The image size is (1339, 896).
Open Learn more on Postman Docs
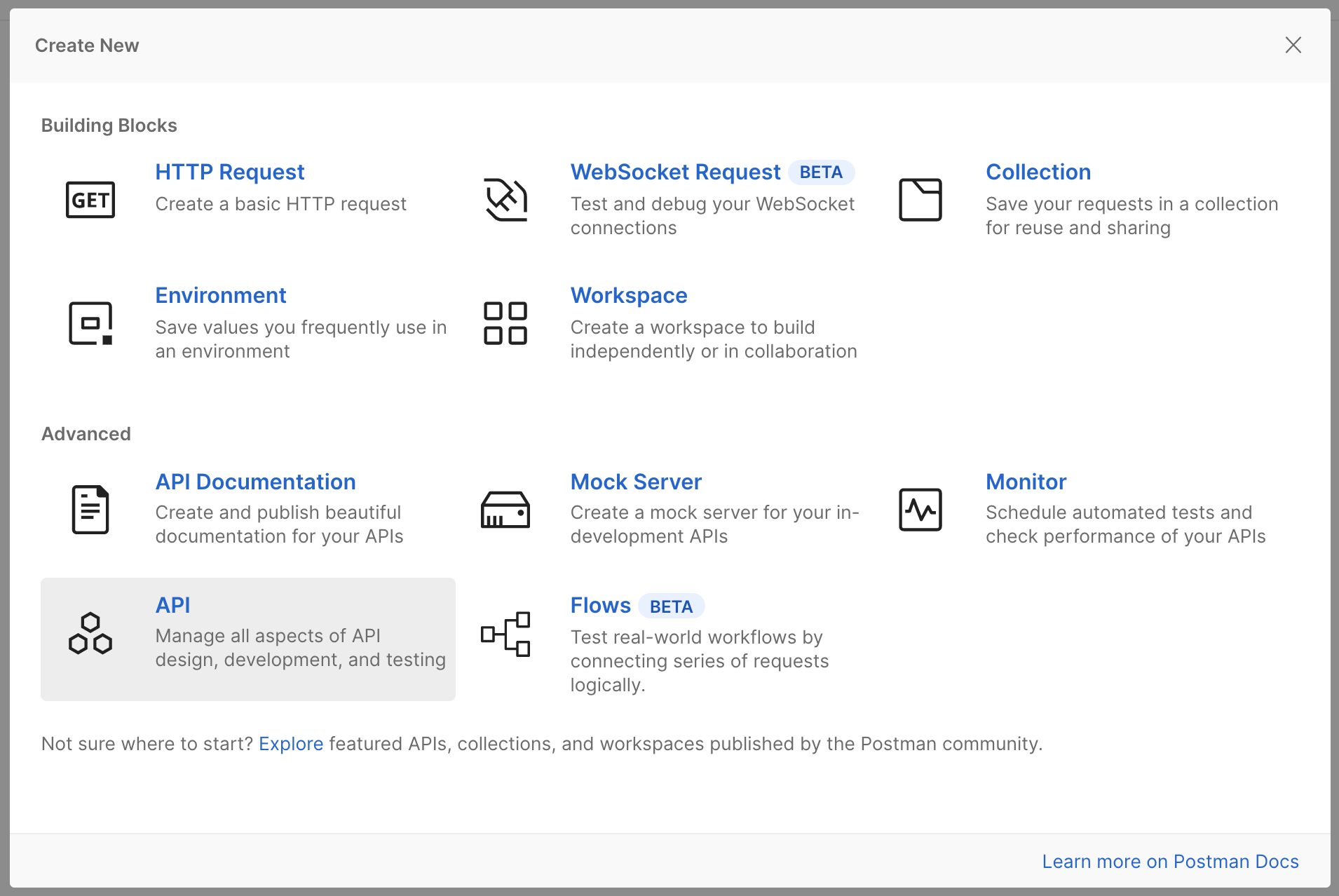tap(1170, 862)
